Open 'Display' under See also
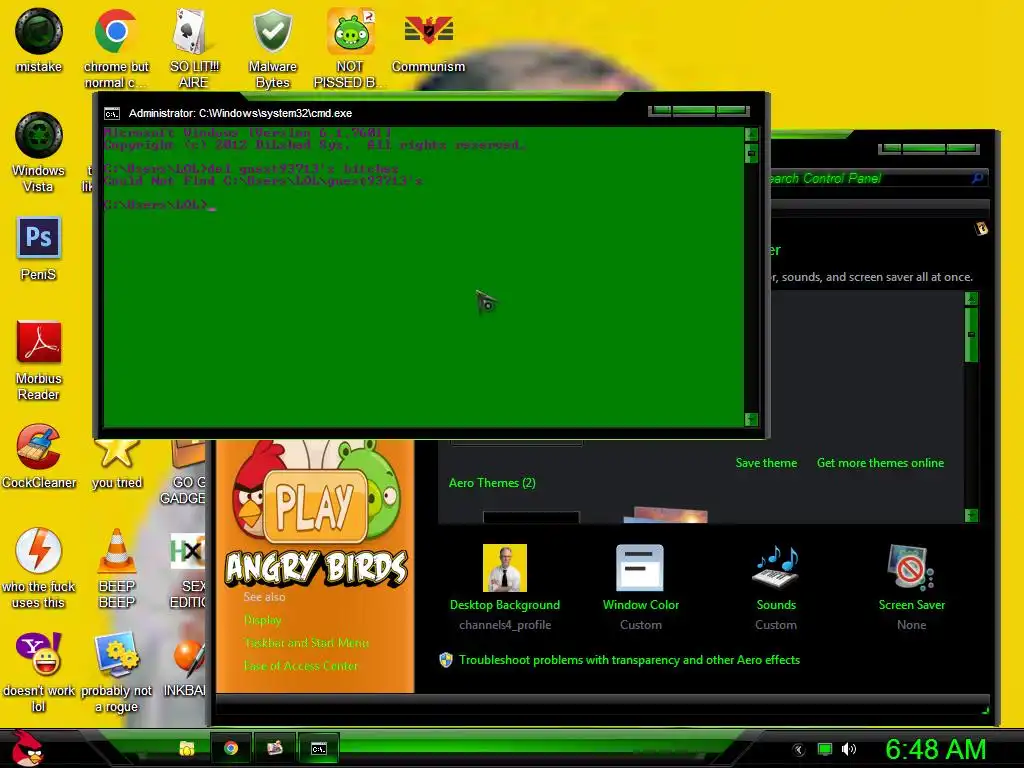Screen dimensions: 1024x768 (262, 620)
